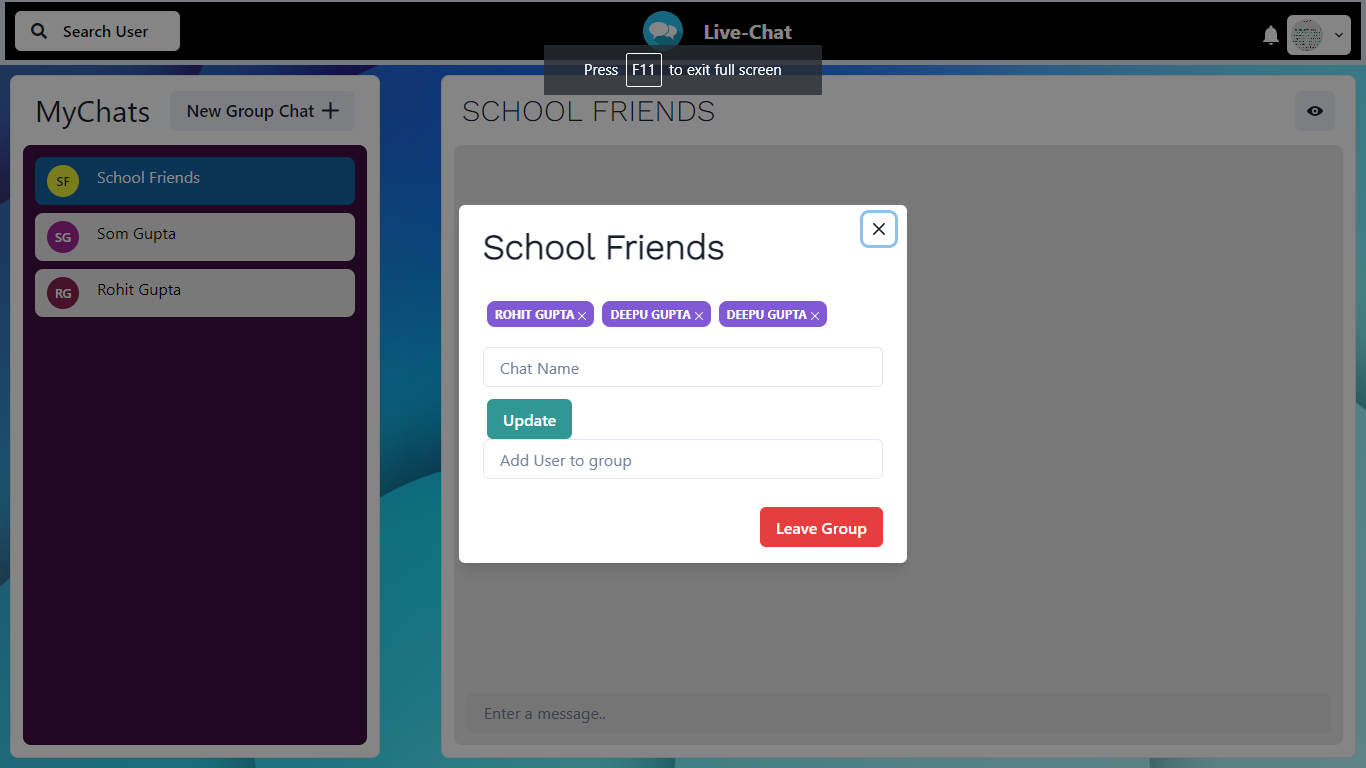Toggle the eye icon beside SCHOOL FRIENDS header
Screen dimensions: 1366x768
coord(1315,111)
